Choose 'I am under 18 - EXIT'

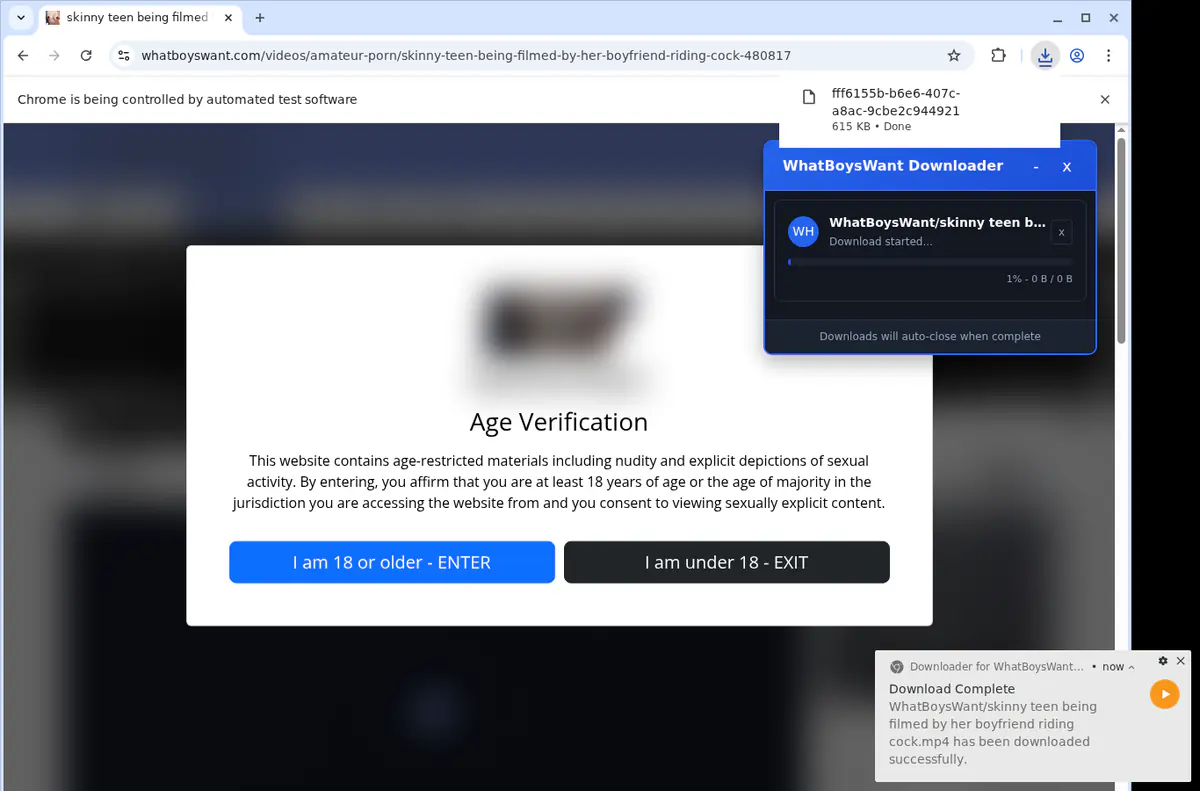726,562
